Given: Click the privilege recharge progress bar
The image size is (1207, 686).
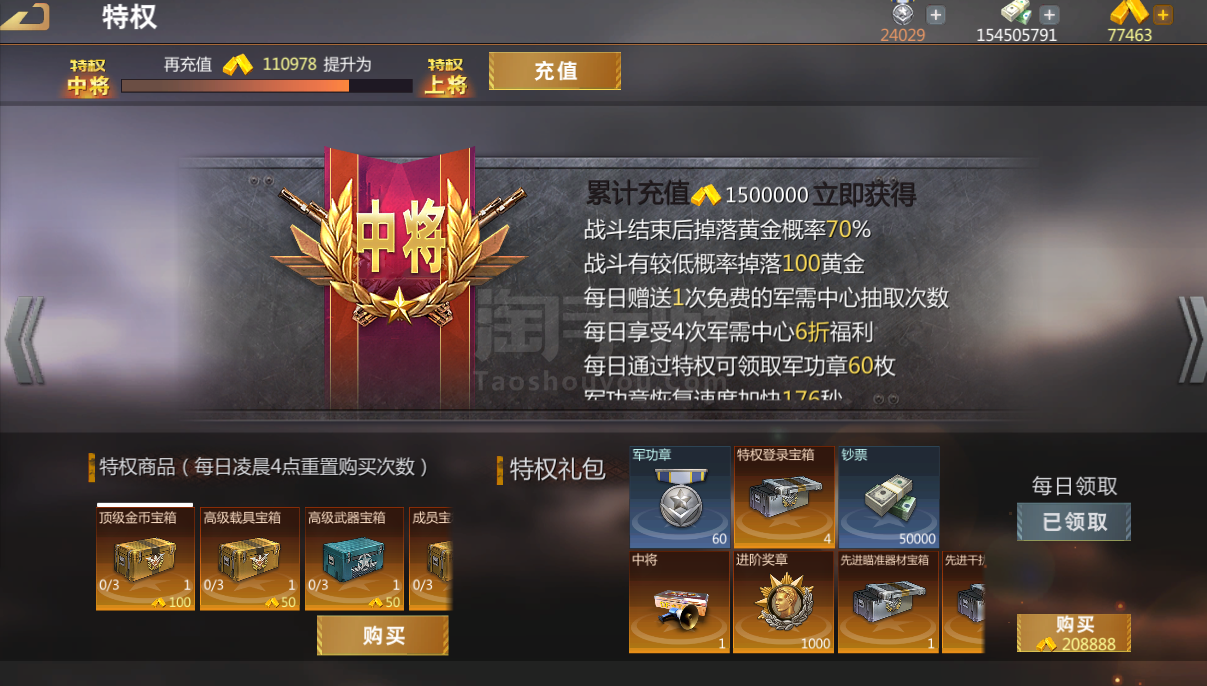Looking at the screenshot, I should 267,86.
